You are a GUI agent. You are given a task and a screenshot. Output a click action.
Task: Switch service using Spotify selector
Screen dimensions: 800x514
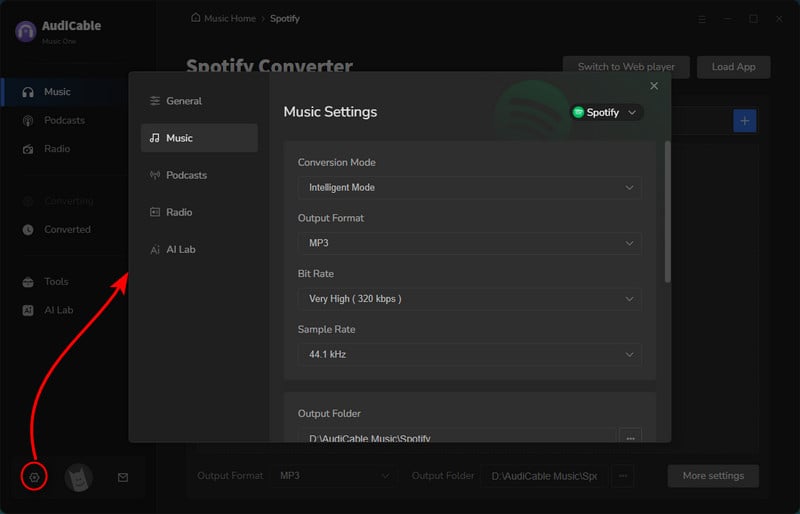pos(605,113)
